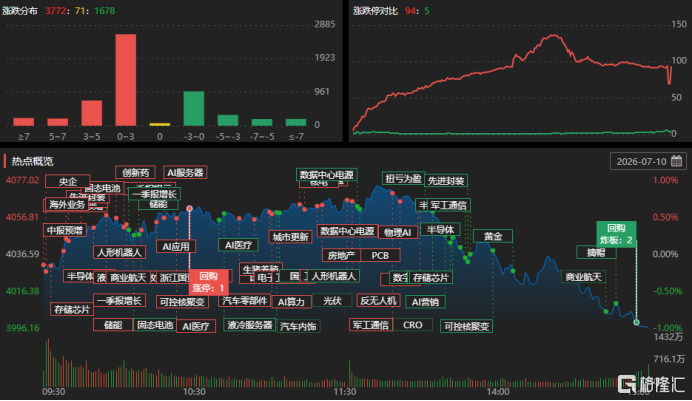The image size is (692, 401).
Task: Open the 摘帽 tag
Action: [x=596, y=252]
